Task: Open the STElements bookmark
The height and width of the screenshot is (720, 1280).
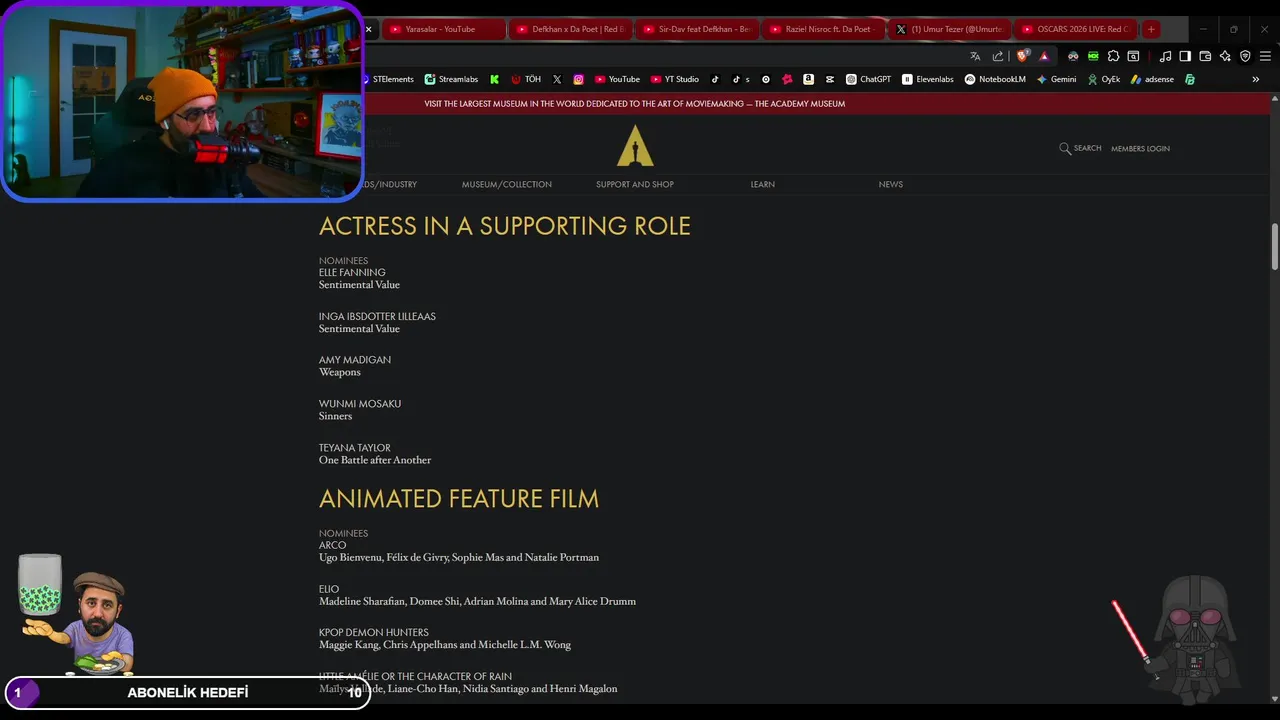Action: 388,79
